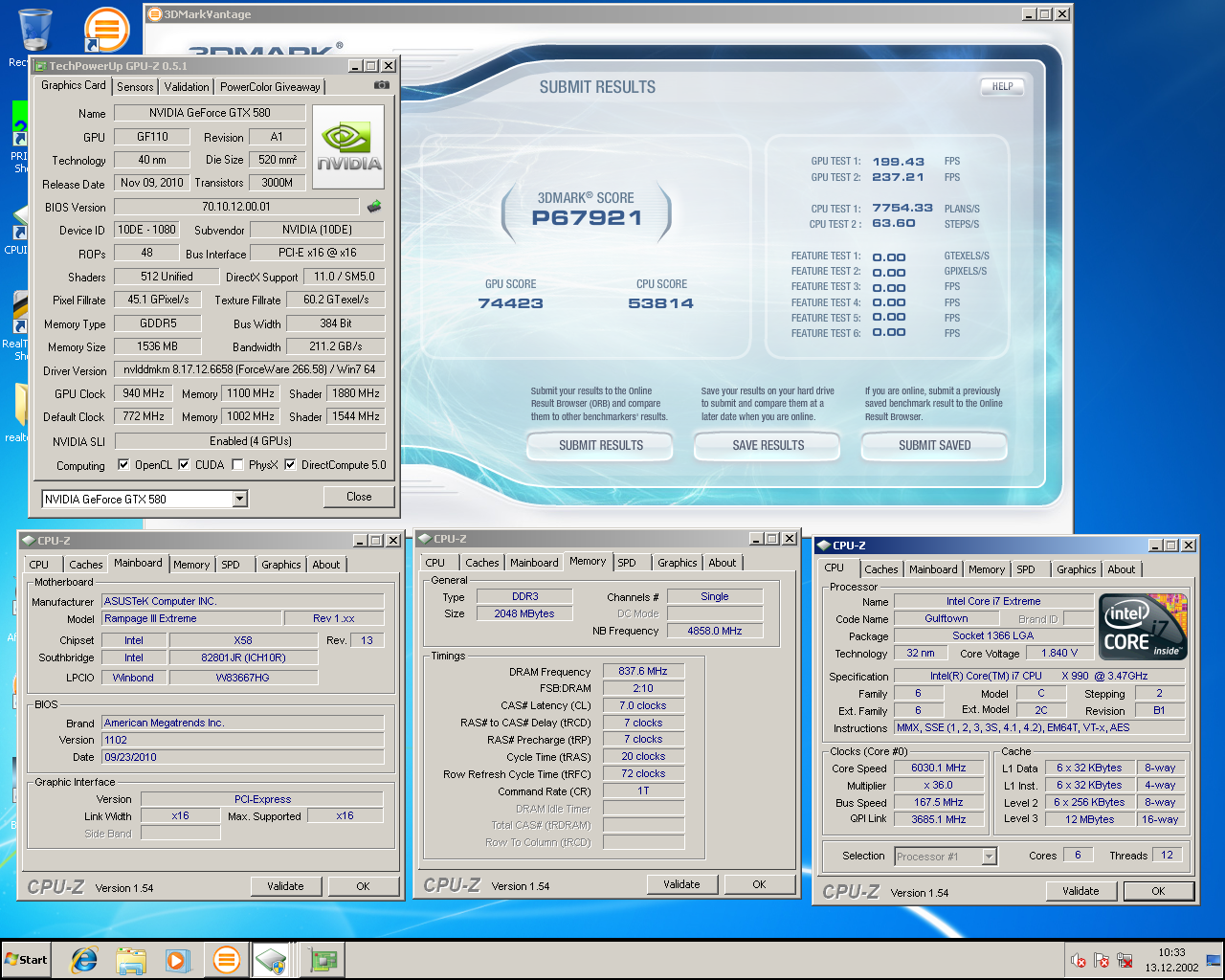Click the network status tray icon
This screenshot has width=1225, height=980.
[x=1125, y=960]
